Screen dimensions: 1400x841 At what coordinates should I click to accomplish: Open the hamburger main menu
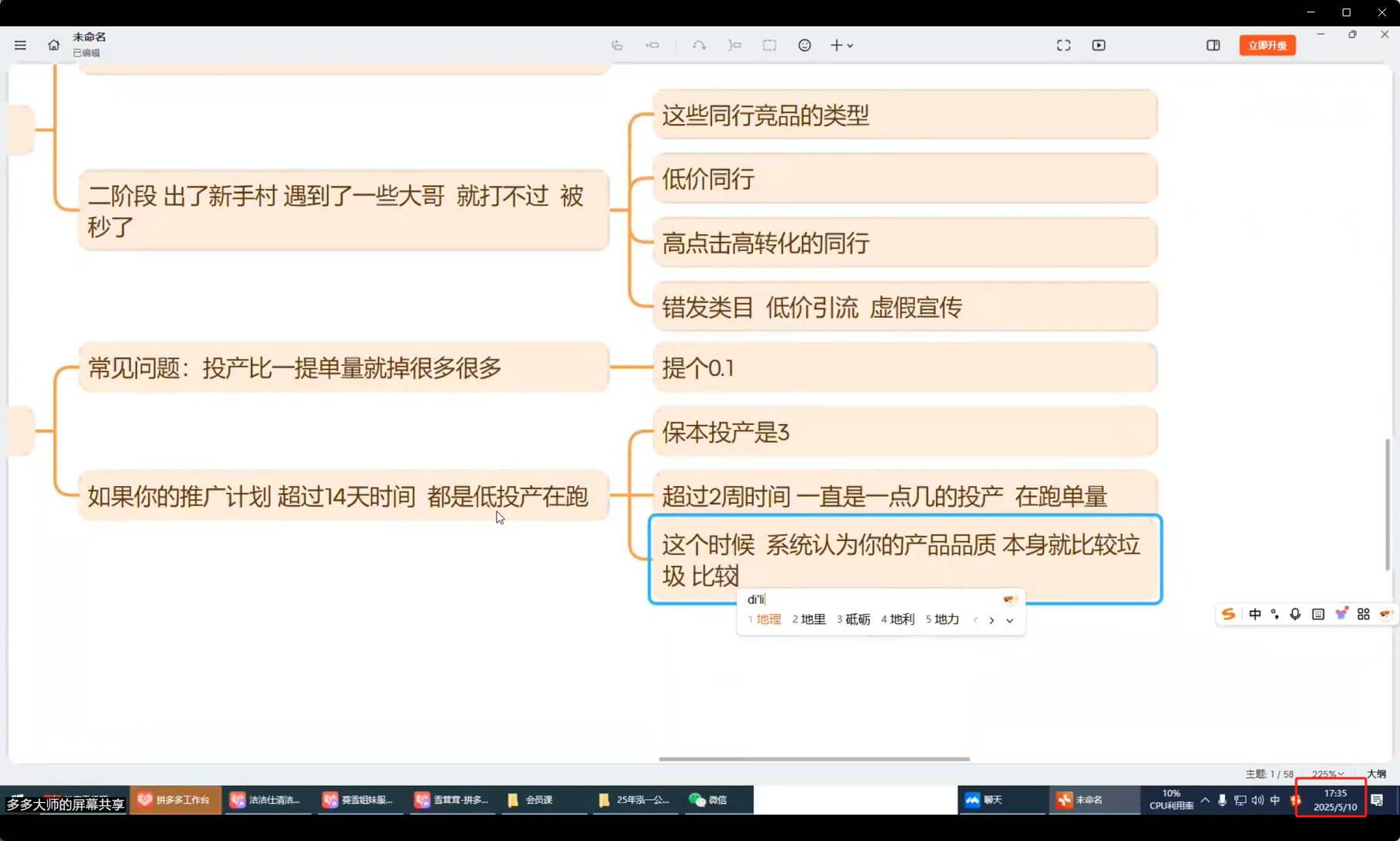pos(20,46)
